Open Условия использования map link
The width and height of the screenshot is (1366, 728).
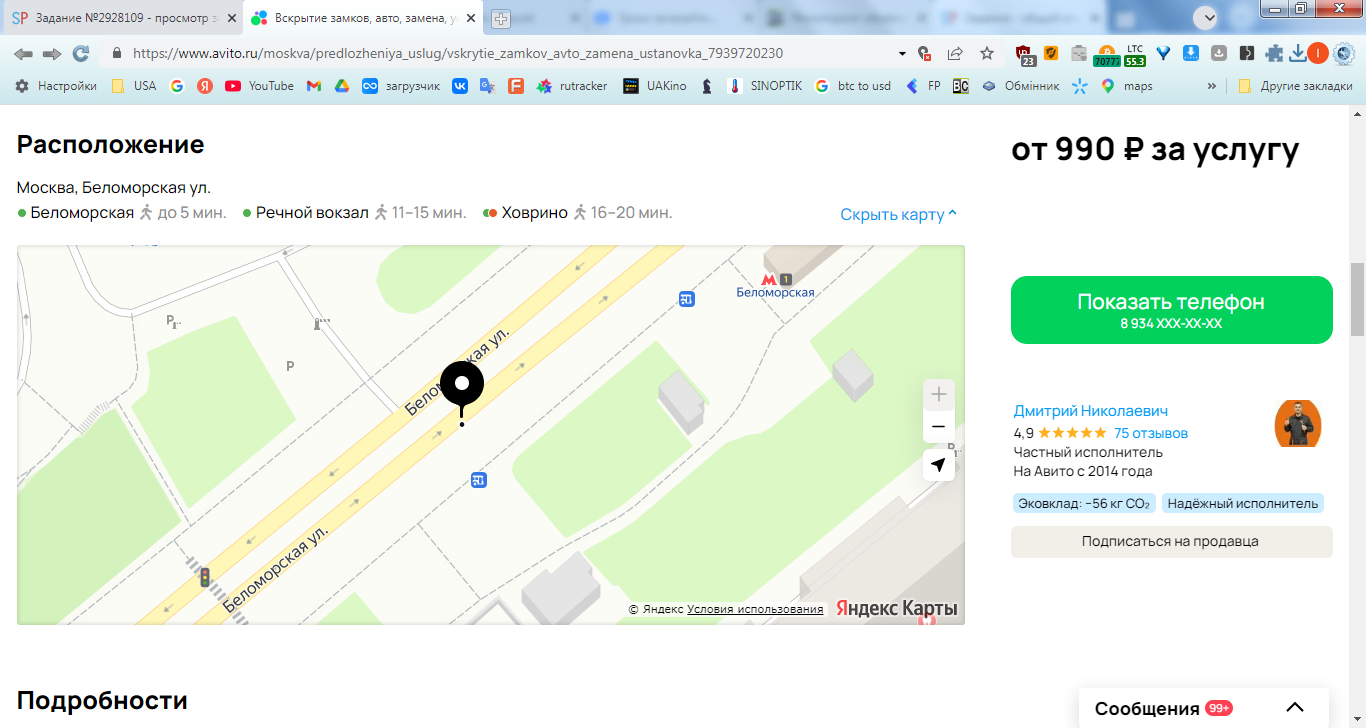tap(755, 609)
